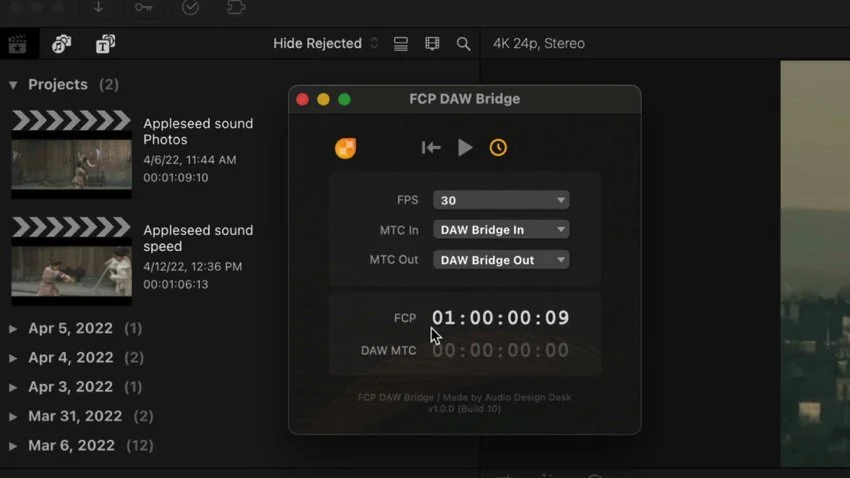Open the MTC In dropdown
Viewport: 850px width, 478px height.
click(x=501, y=230)
